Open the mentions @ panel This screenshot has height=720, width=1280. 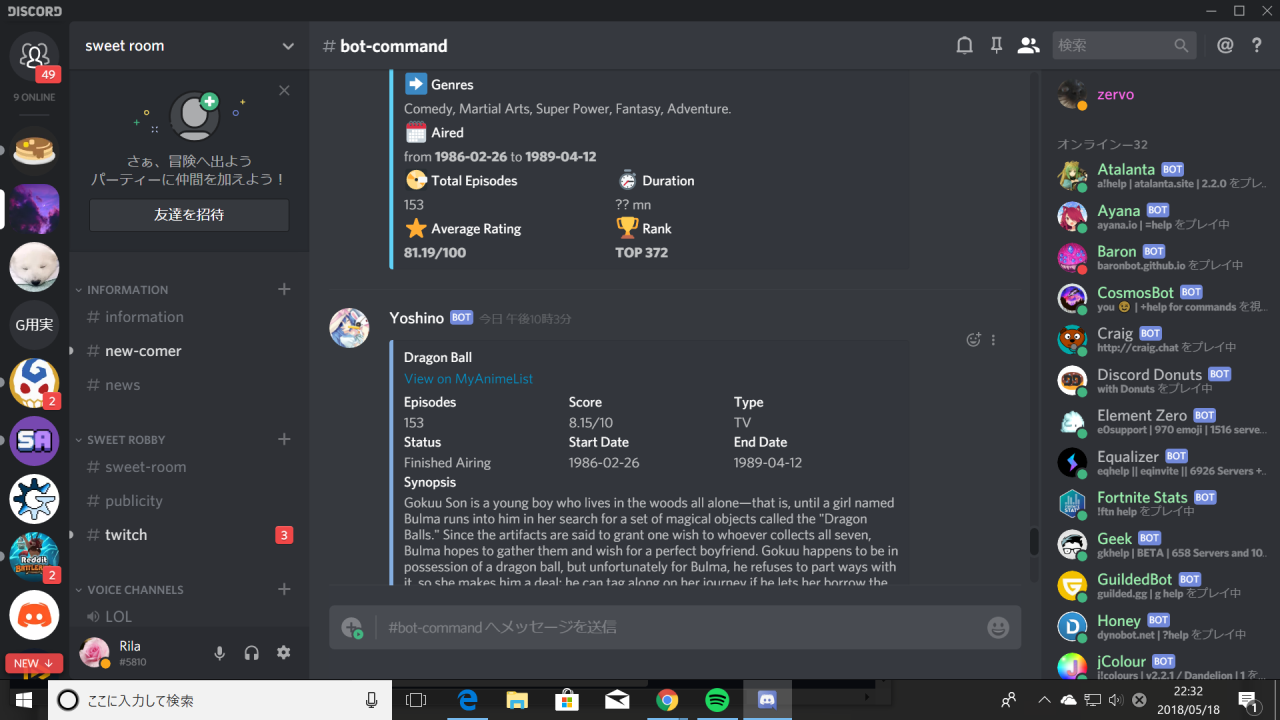coord(1225,45)
